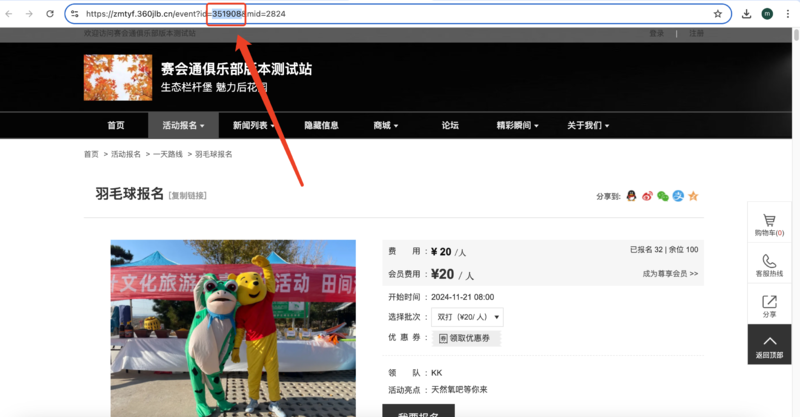
Task: Open the 论坛 navigation item
Action: [x=450, y=126]
